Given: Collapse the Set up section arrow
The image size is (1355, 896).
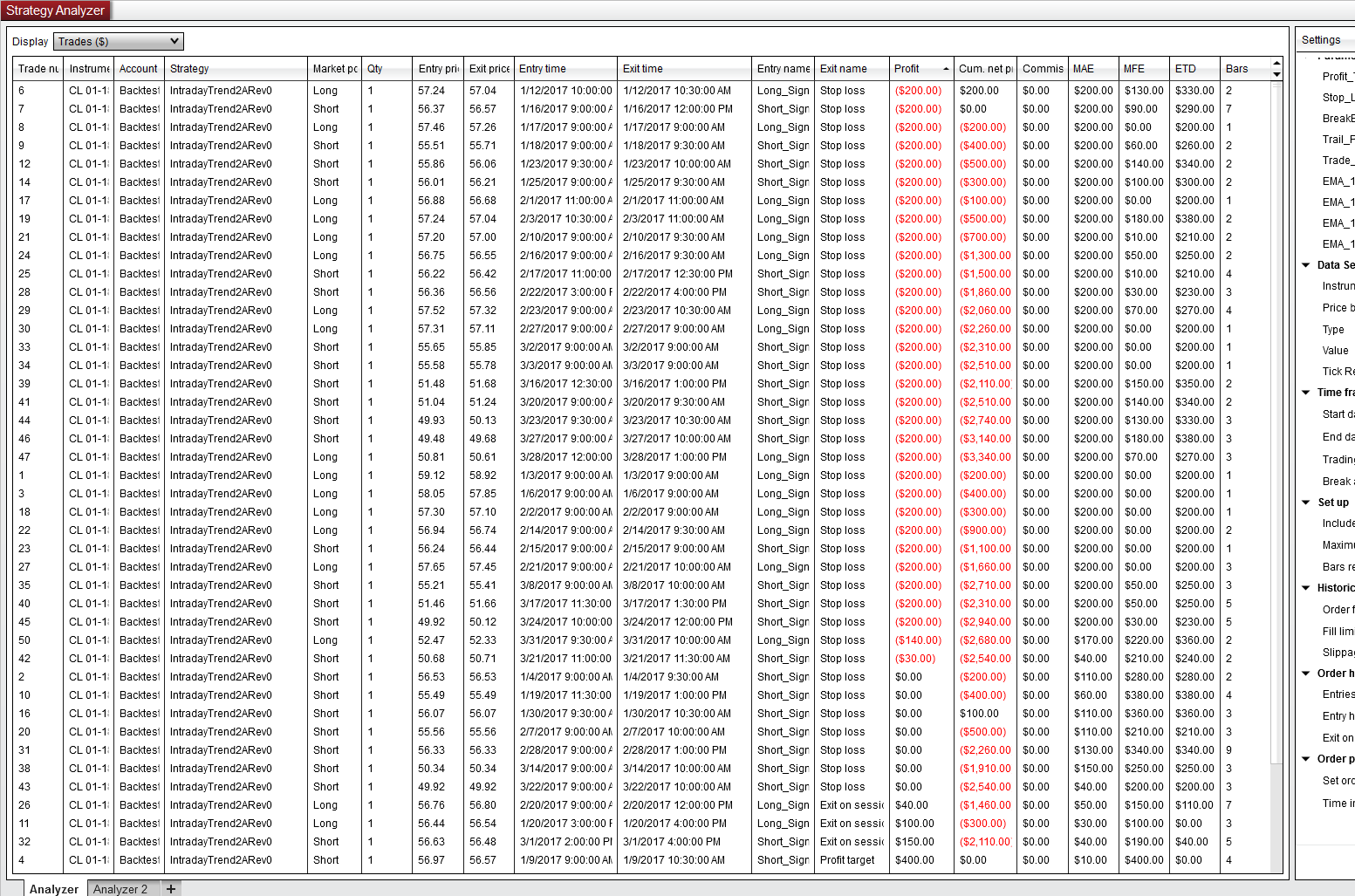Looking at the screenshot, I should [x=1306, y=503].
